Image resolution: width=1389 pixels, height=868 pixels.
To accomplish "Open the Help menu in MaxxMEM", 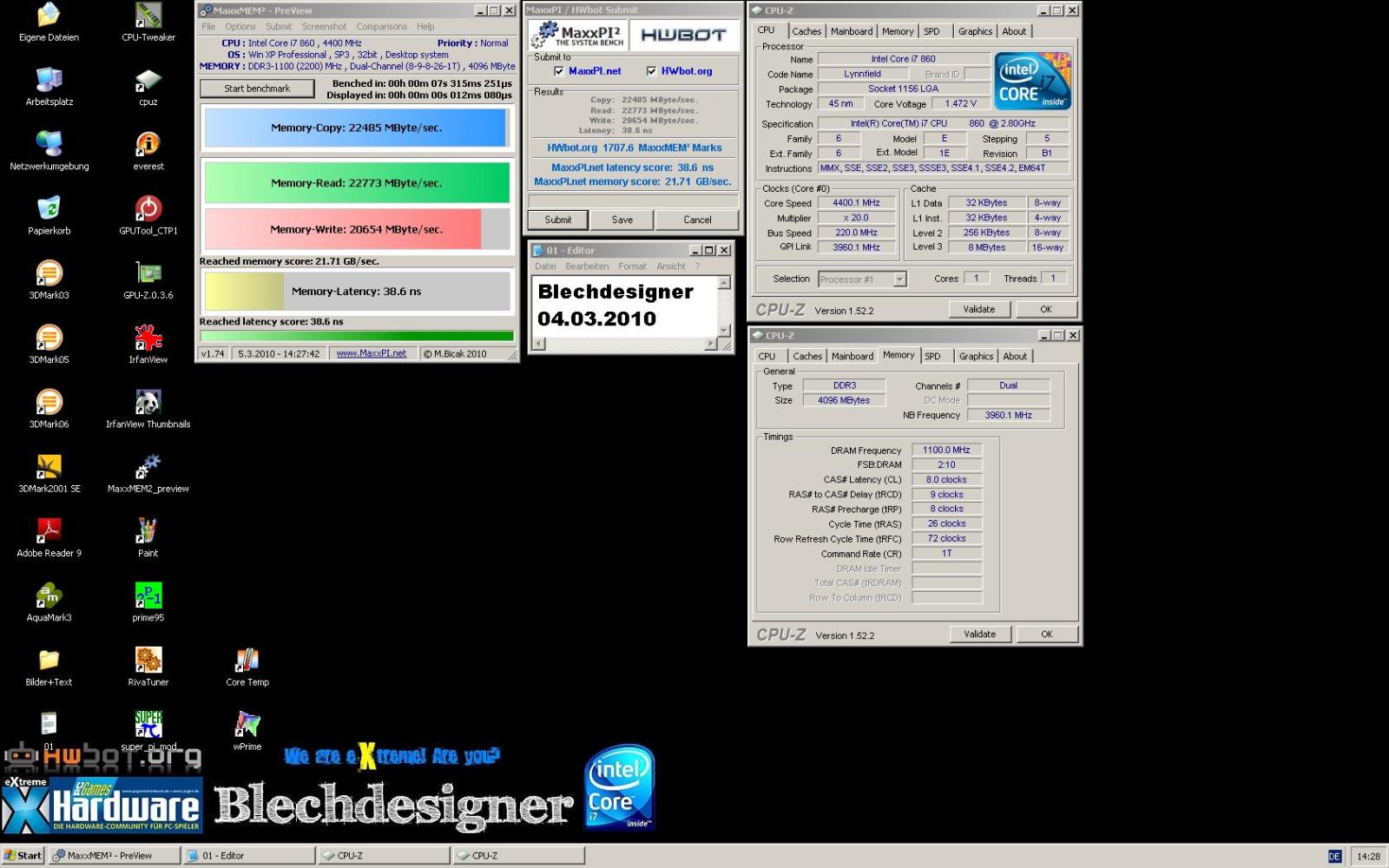I will point(425,27).
